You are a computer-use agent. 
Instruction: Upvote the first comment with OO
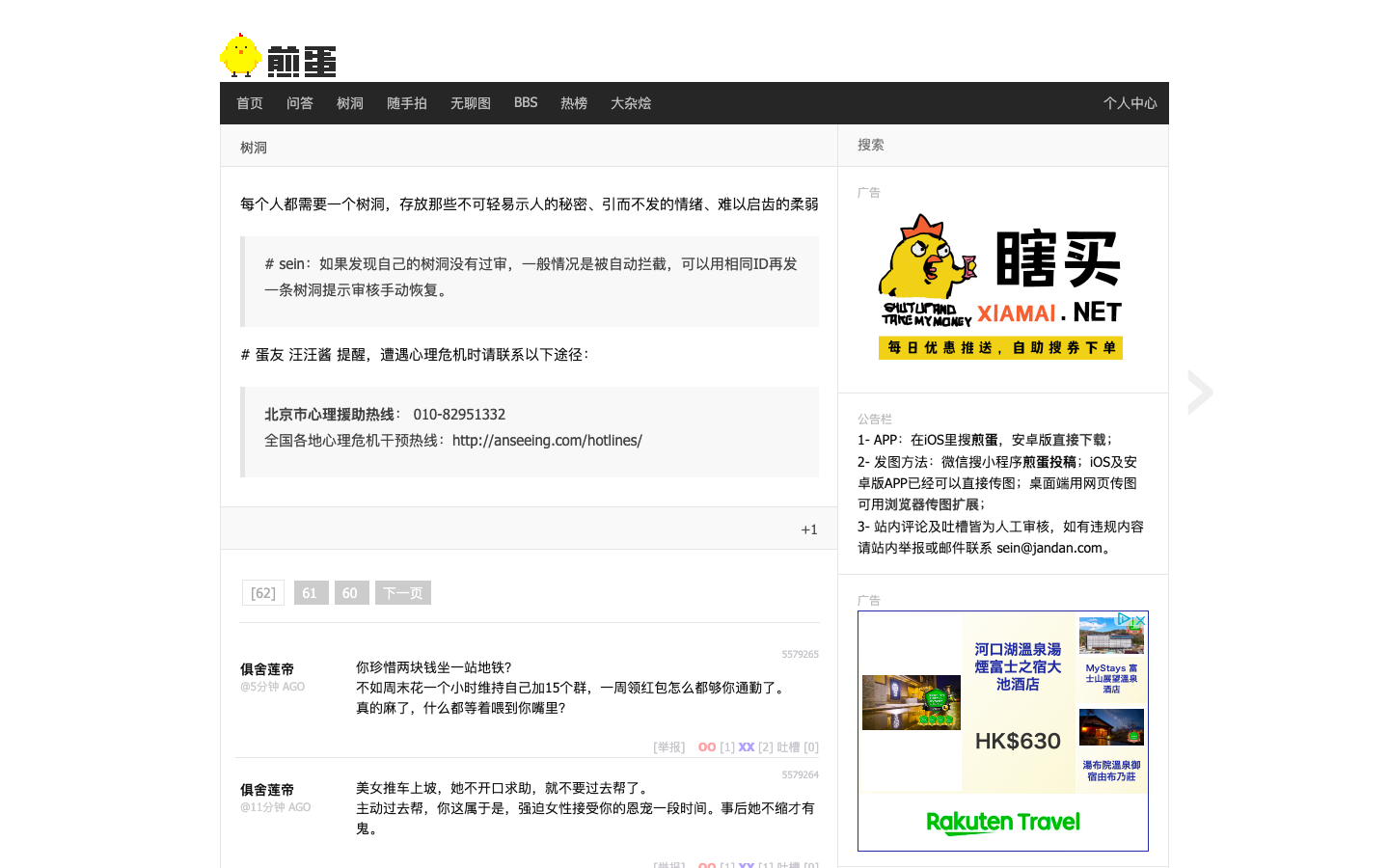tap(707, 747)
